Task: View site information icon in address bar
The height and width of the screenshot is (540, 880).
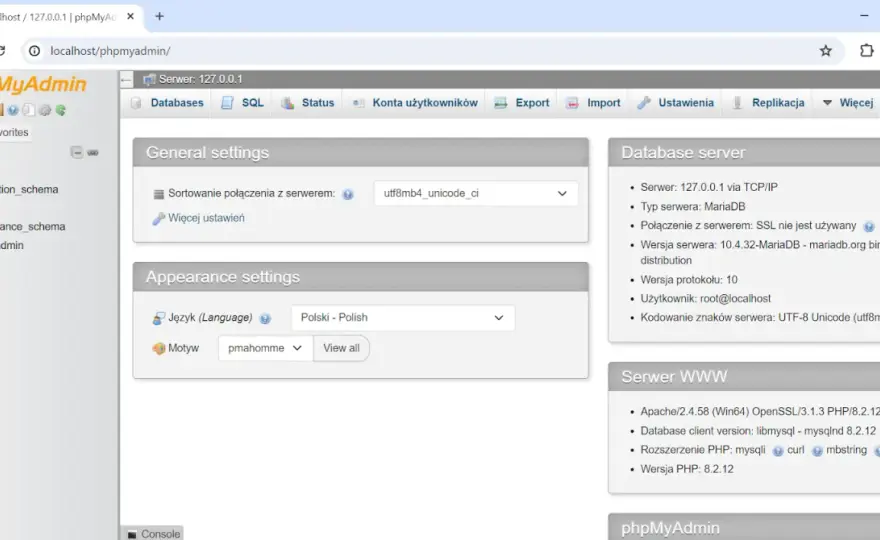Action: (x=35, y=51)
